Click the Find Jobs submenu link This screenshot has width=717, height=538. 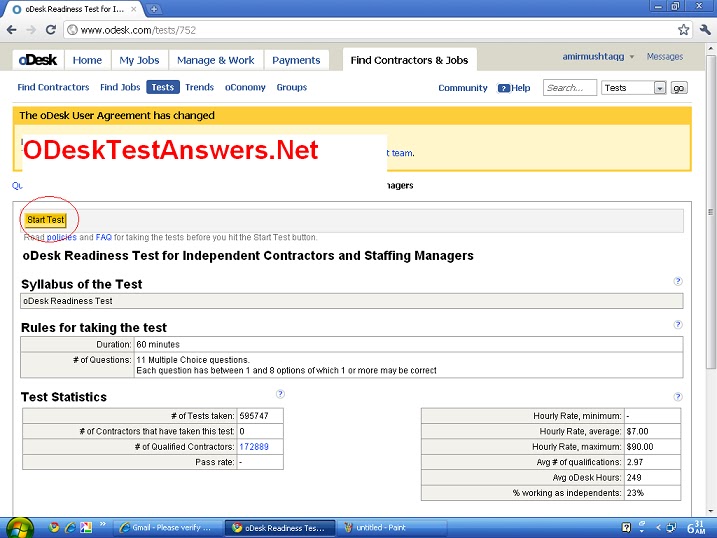(x=120, y=87)
